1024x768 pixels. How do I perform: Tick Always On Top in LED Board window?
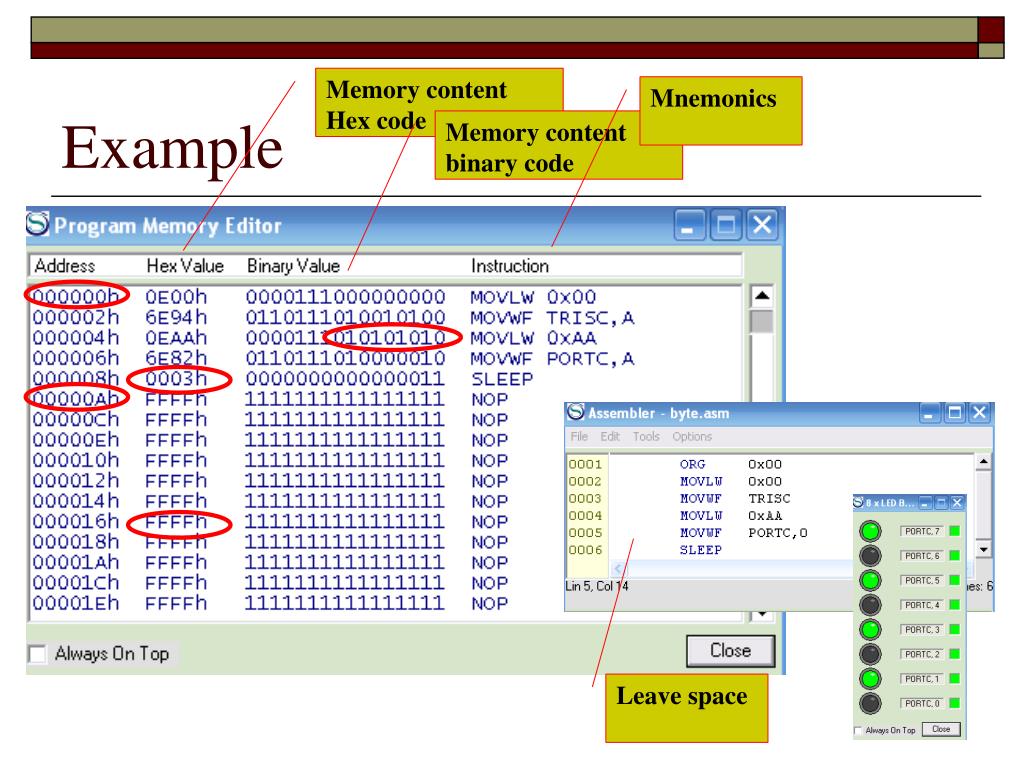click(858, 730)
